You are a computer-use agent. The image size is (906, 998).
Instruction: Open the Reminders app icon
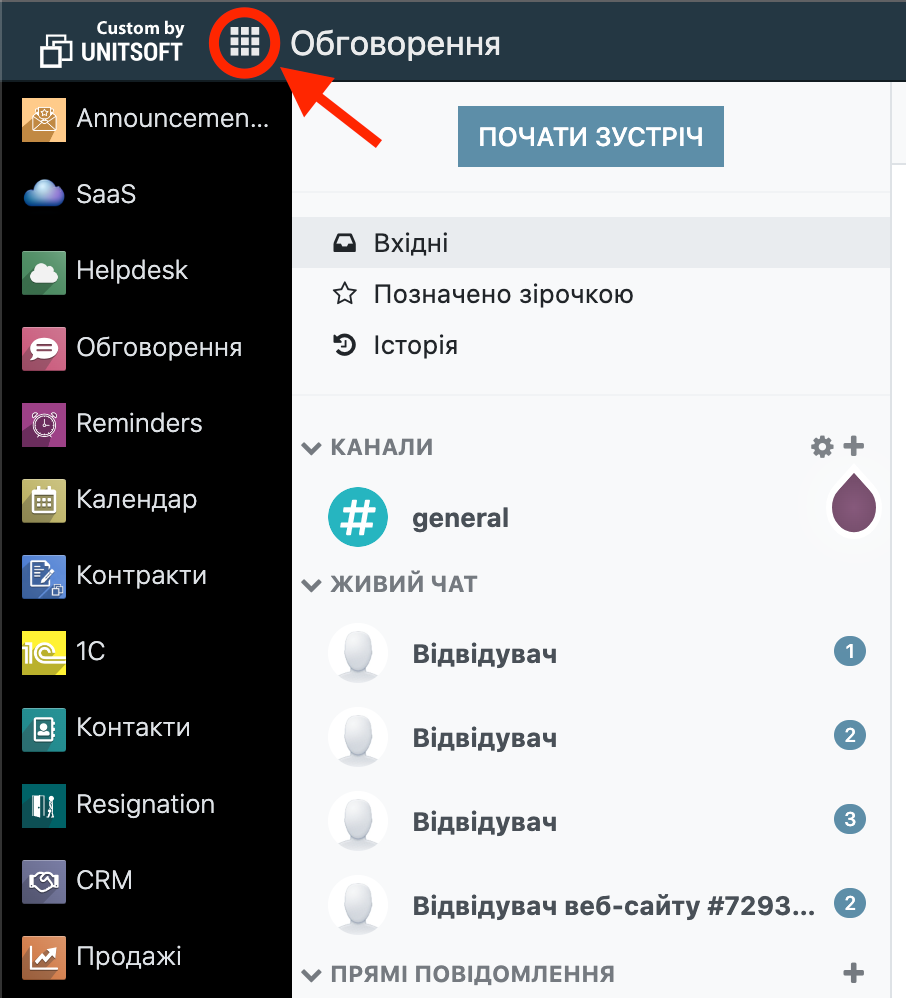[44, 423]
